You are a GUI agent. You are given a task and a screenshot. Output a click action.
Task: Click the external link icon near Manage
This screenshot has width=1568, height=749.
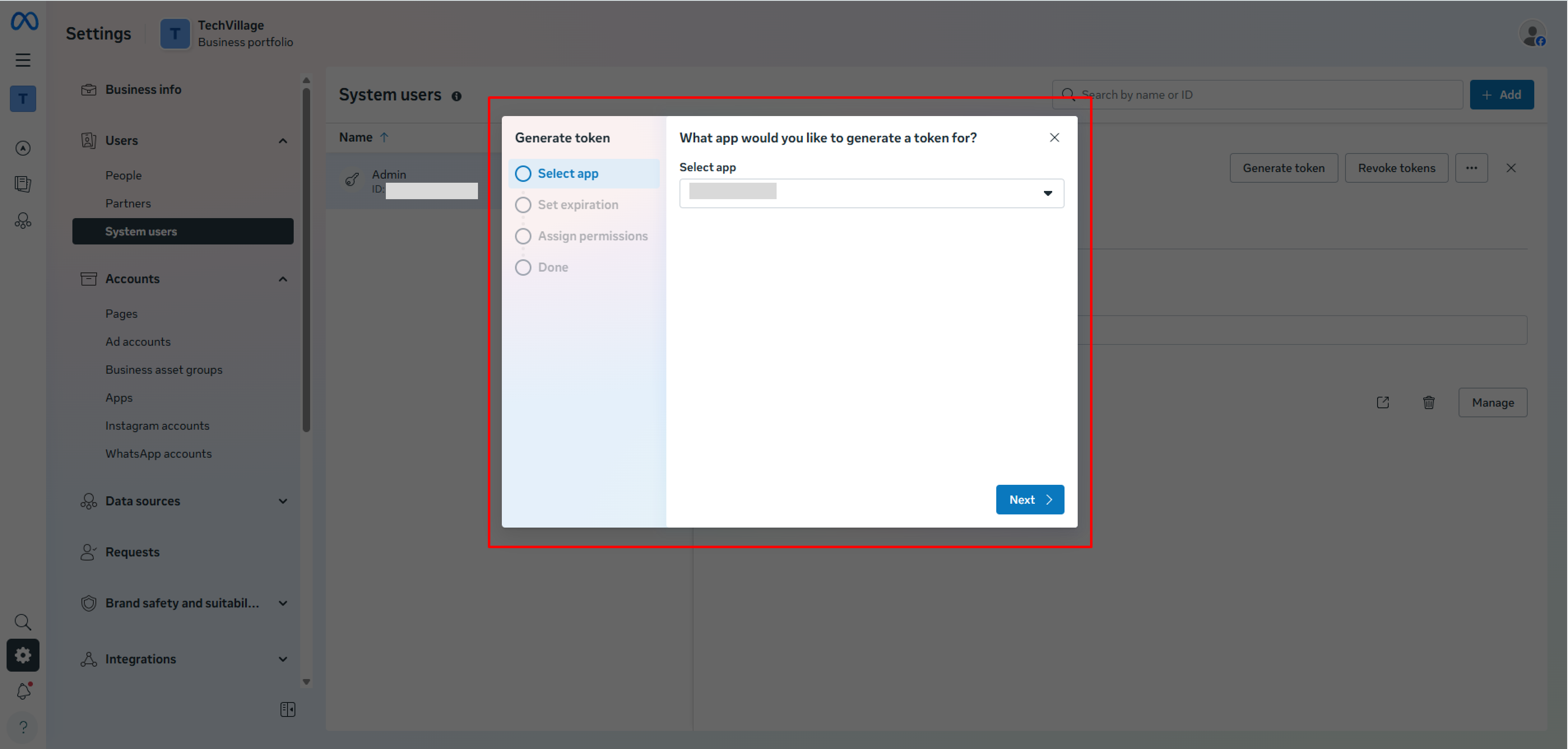(x=1383, y=402)
